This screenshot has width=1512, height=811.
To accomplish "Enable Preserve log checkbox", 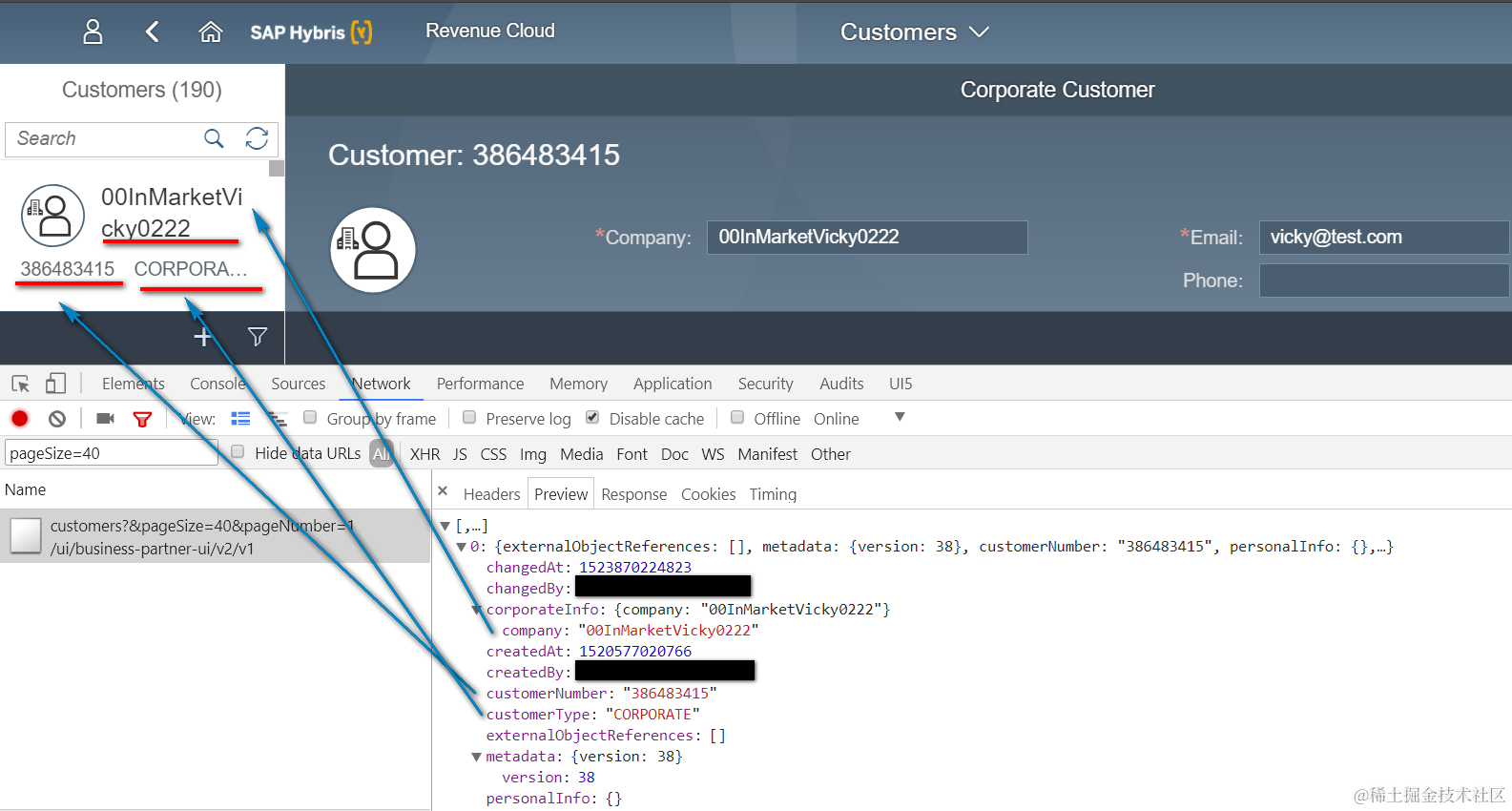I will coord(469,417).
